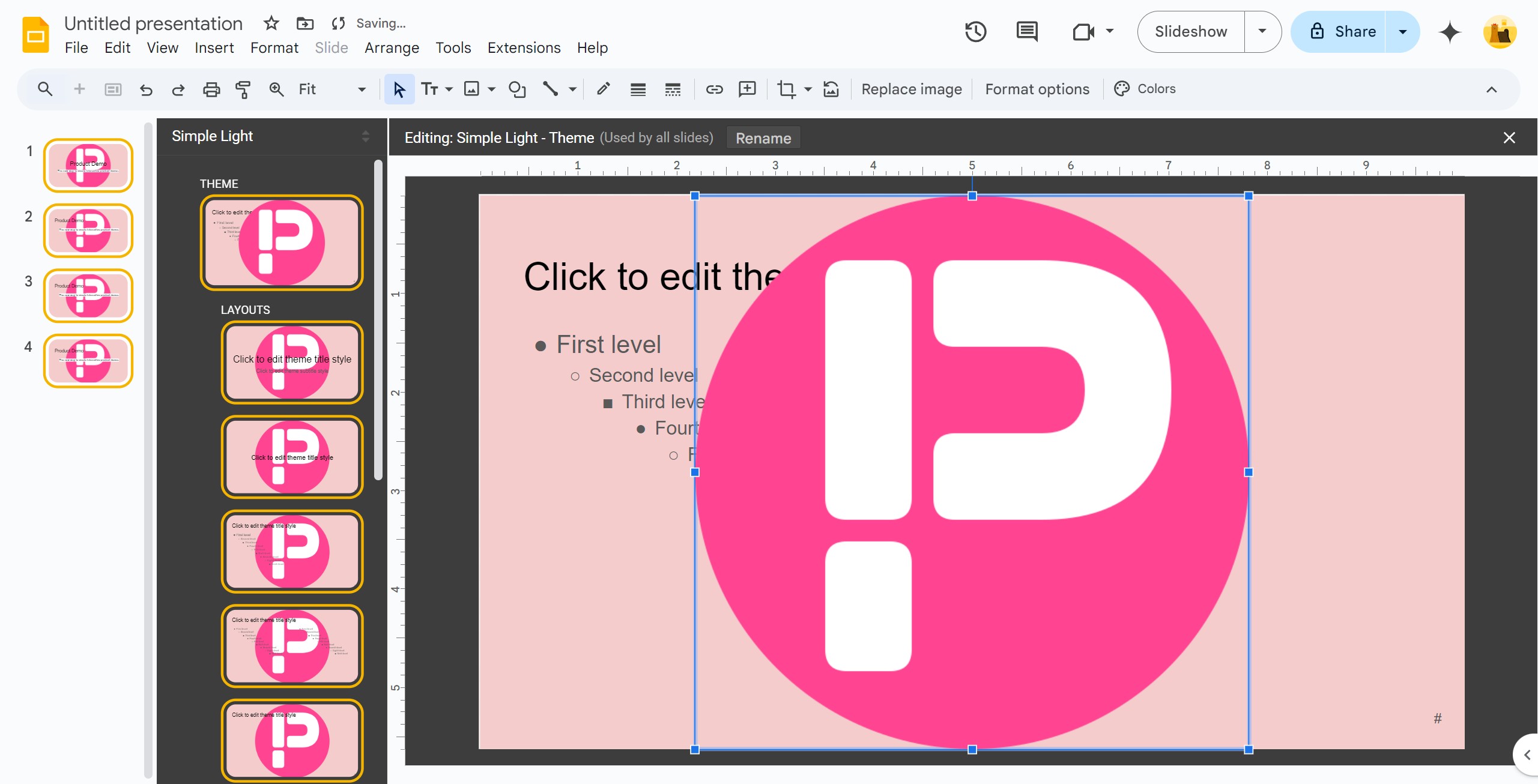Click the insert link icon
This screenshot has width=1538, height=784.
point(714,89)
